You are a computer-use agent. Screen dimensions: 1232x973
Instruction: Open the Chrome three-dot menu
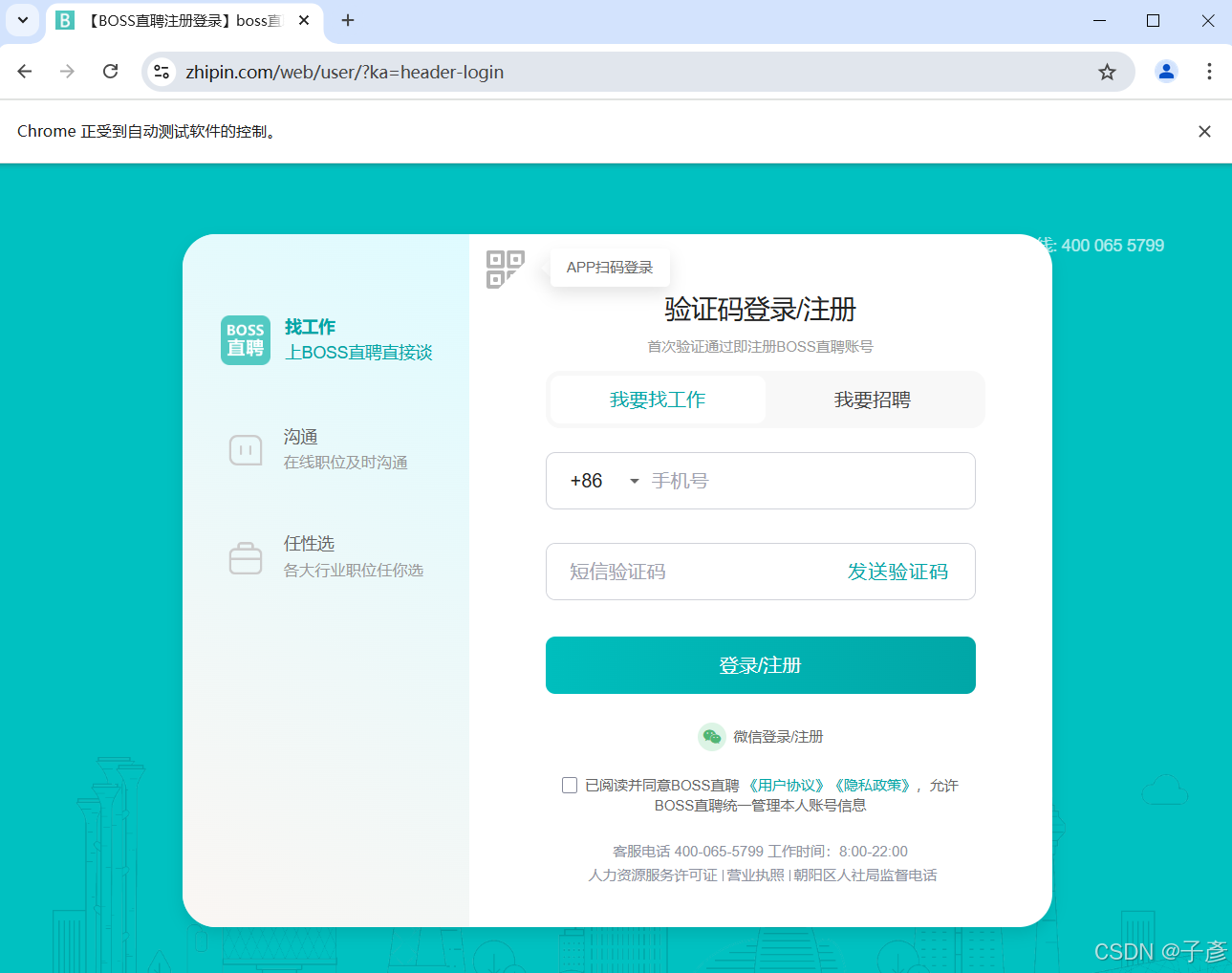[1209, 72]
